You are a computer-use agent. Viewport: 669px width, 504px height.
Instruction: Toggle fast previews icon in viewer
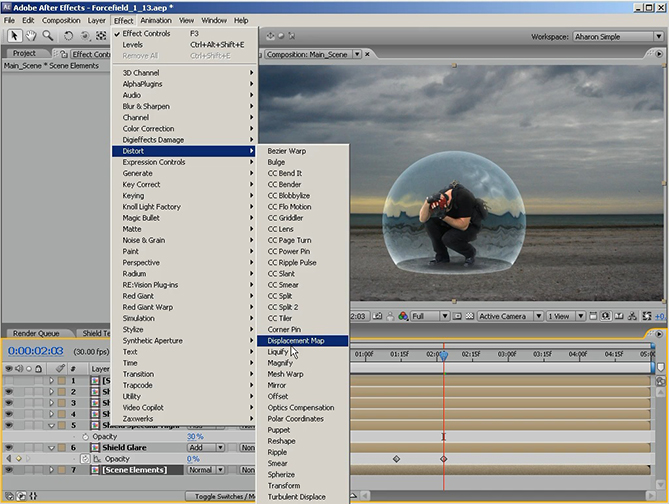(x=605, y=316)
